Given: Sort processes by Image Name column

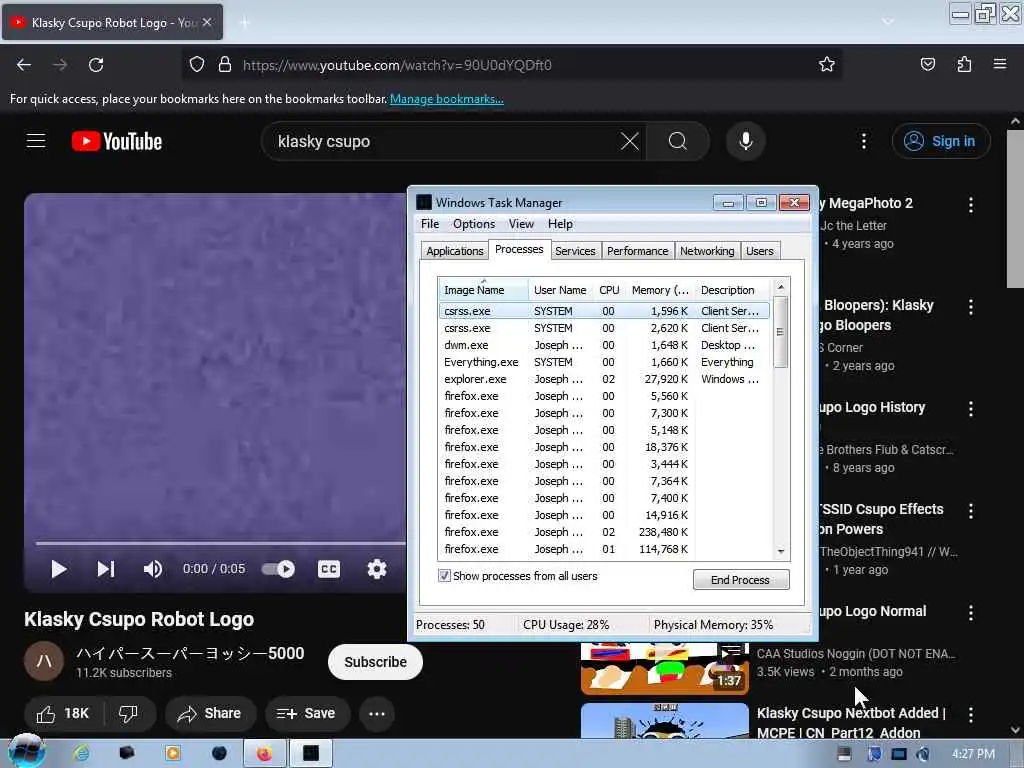Looking at the screenshot, I should coord(483,290).
